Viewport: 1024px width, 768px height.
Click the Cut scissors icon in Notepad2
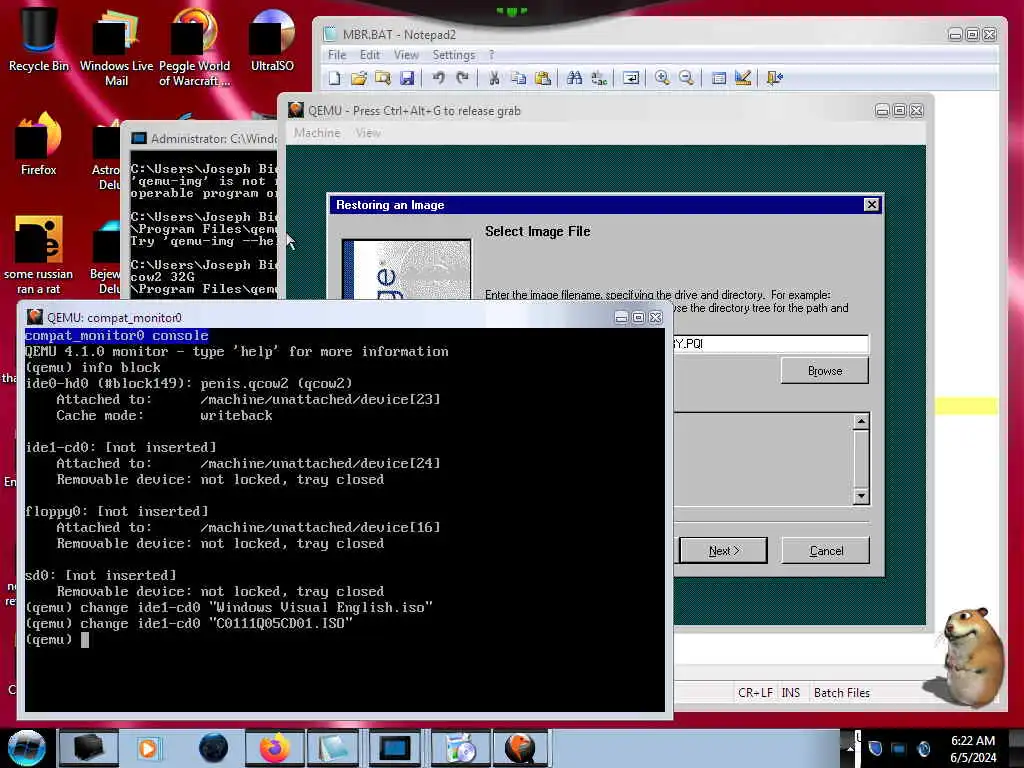(494, 78)
